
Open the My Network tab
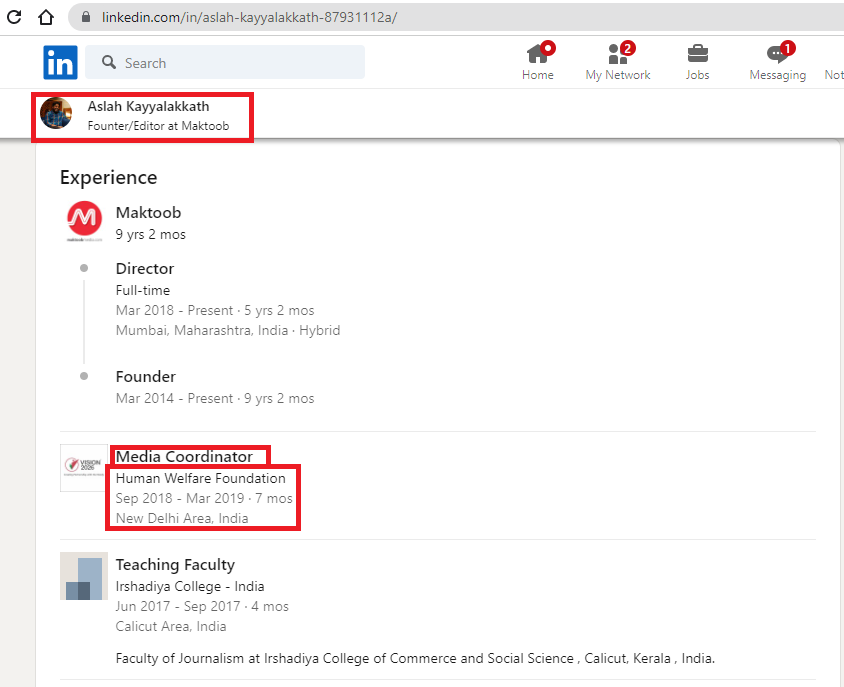[x=618, y=61]
